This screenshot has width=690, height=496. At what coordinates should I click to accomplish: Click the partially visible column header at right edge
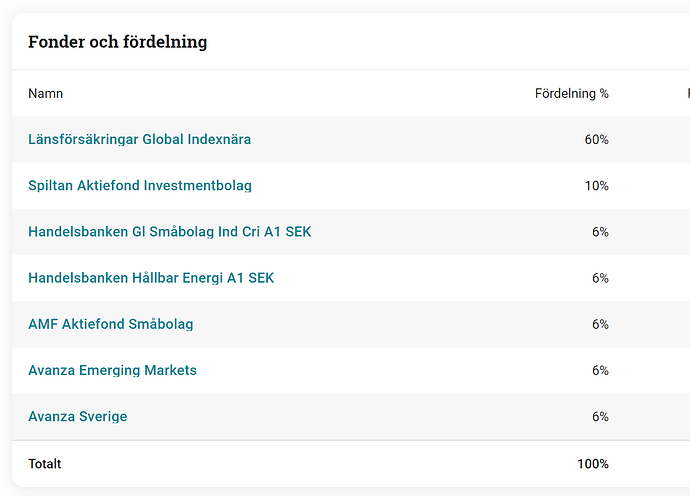(x=688, y=93)
